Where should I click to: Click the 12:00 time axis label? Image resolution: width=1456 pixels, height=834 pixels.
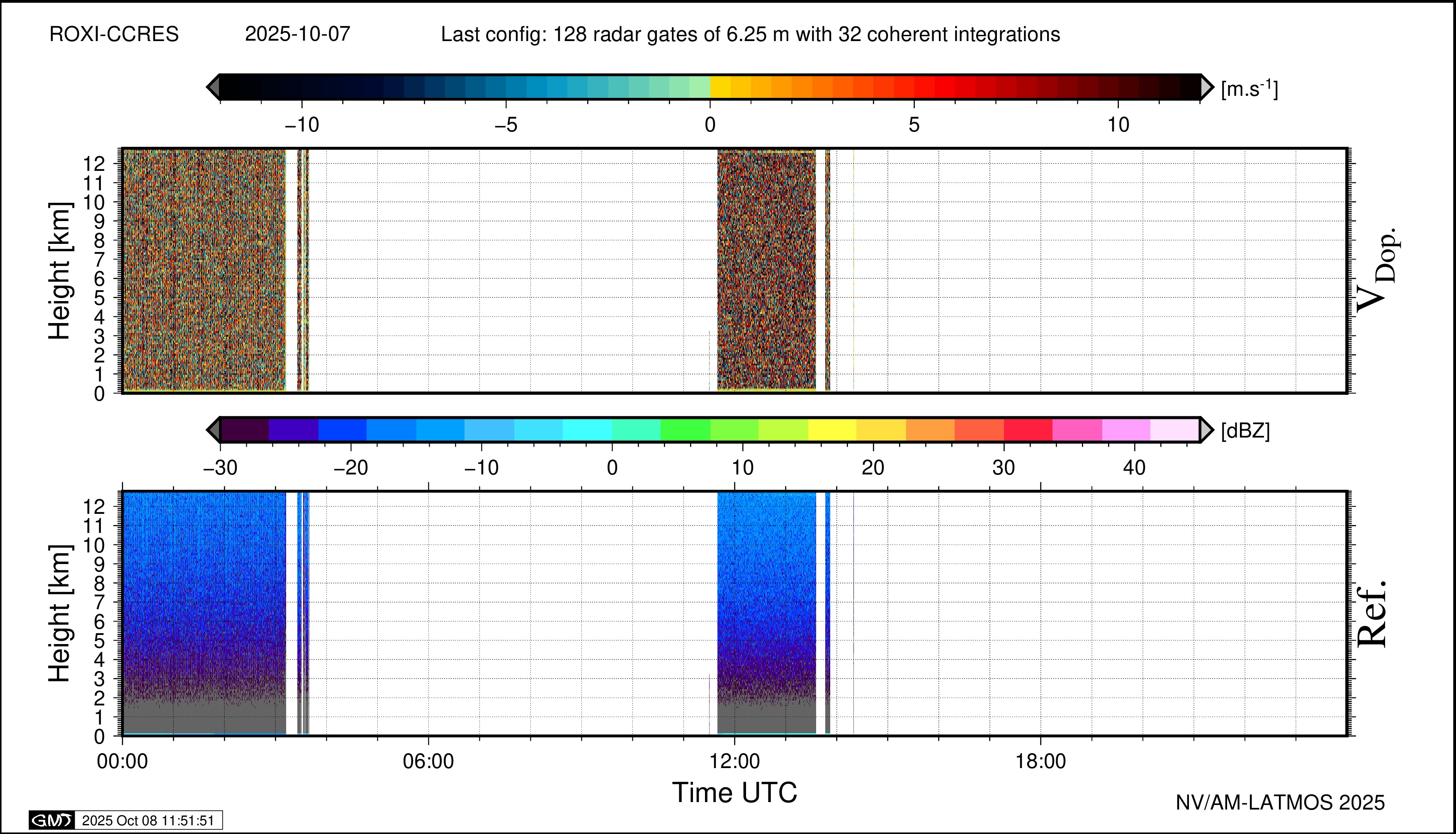734,761
